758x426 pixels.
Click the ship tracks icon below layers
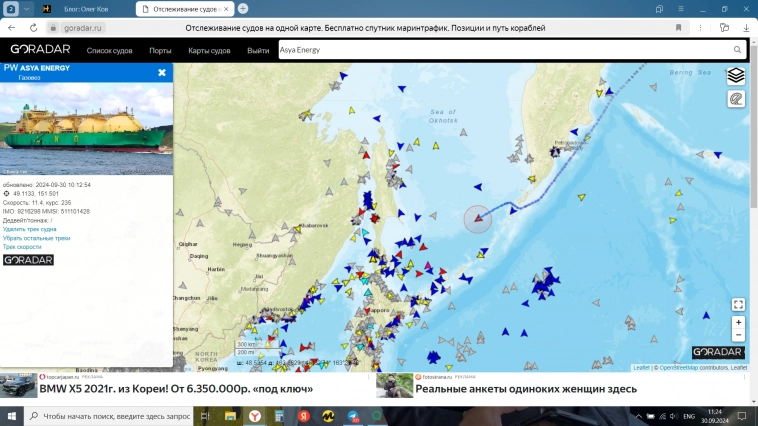point(736,98)
